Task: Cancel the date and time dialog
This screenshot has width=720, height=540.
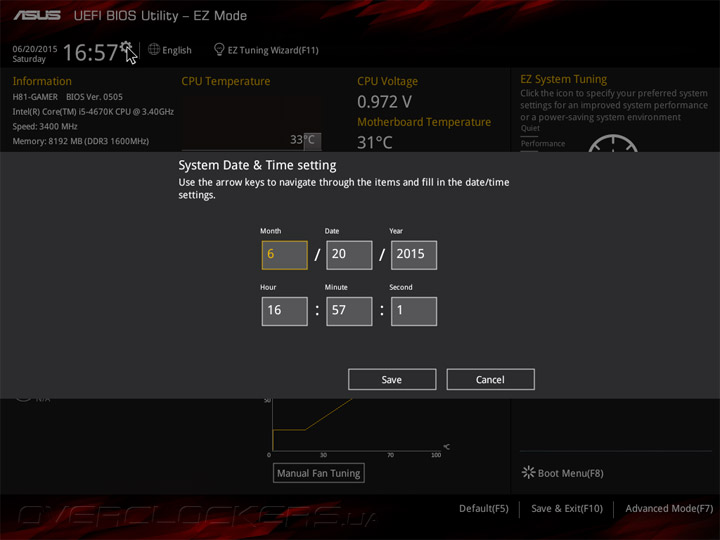Action: click(x=490, y=379)
